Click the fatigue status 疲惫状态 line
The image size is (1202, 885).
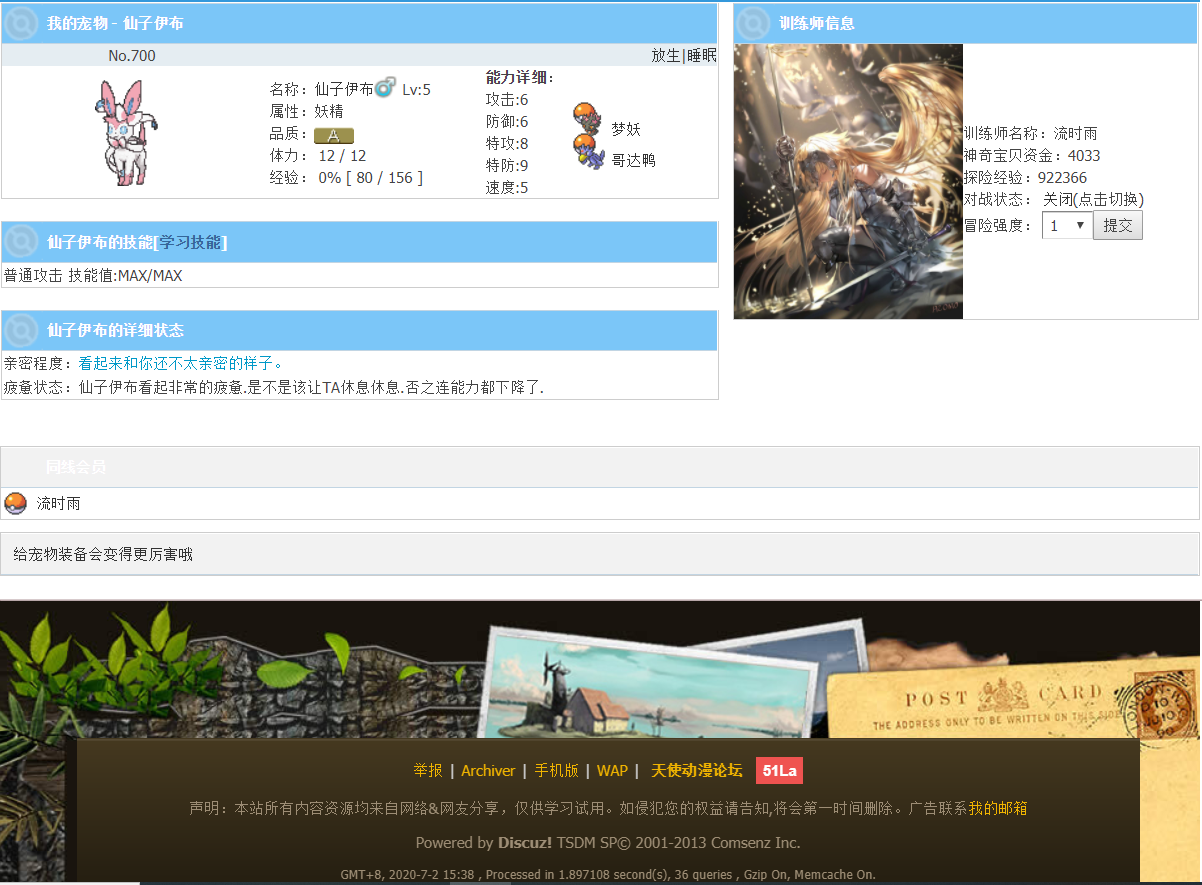(273, 386)
